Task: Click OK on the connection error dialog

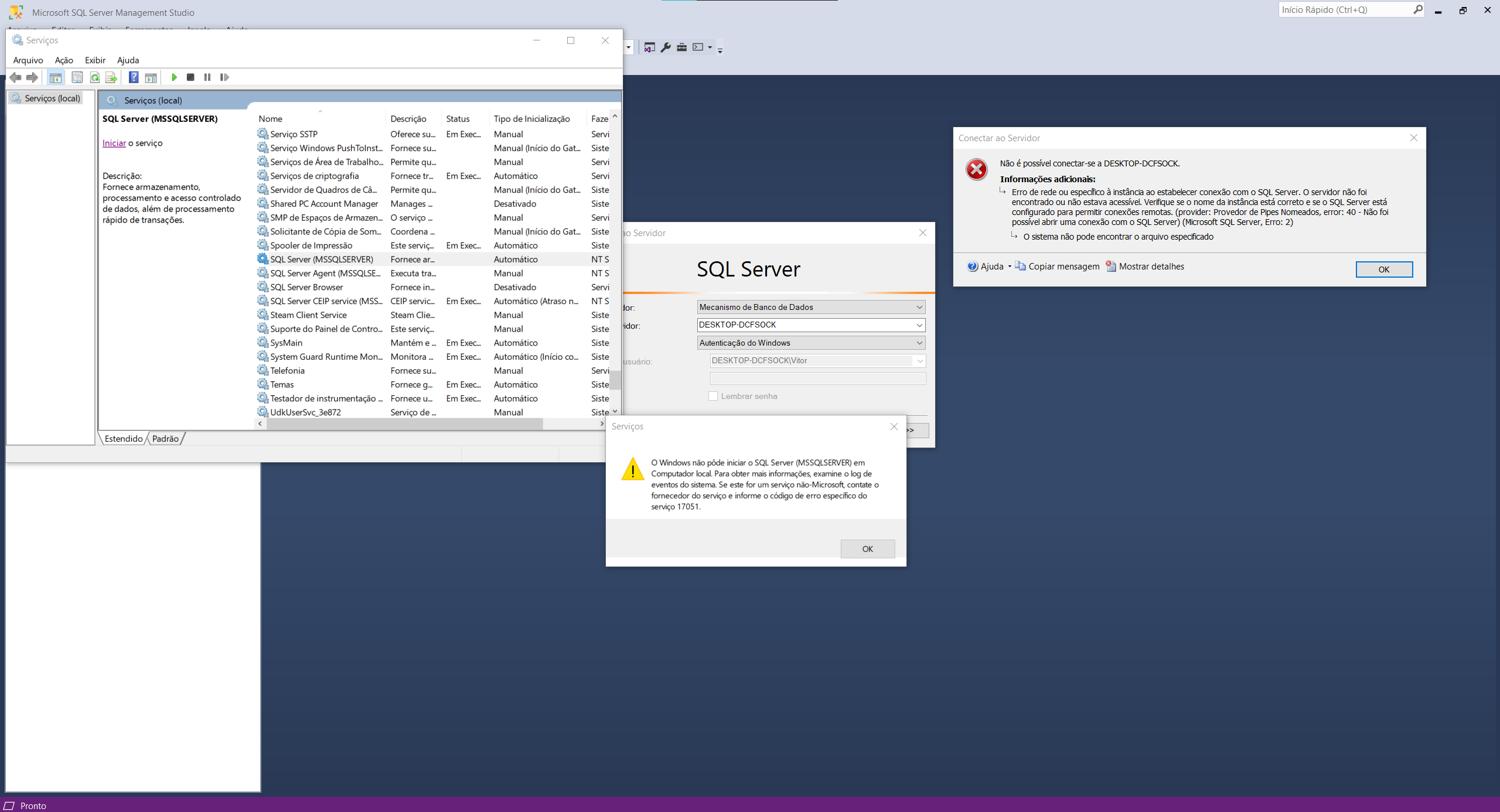Action: click(x=1383, y=269)
